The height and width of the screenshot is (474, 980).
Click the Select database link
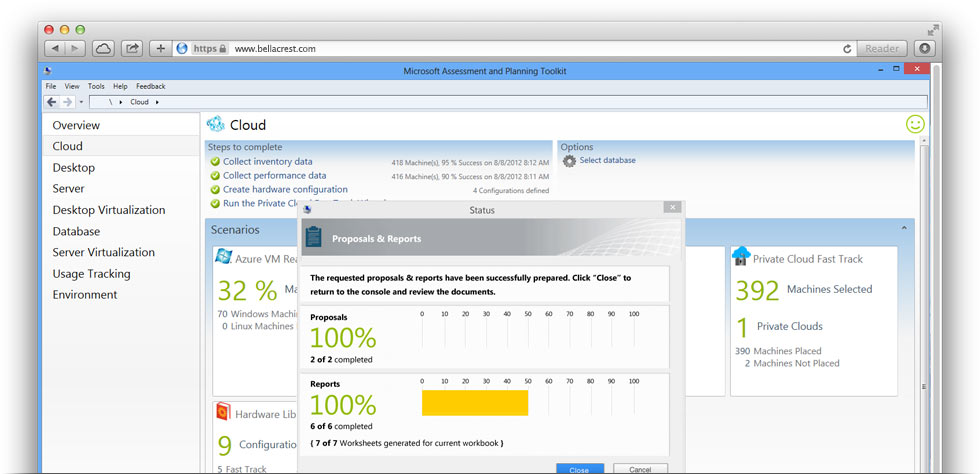pos(608,160)
